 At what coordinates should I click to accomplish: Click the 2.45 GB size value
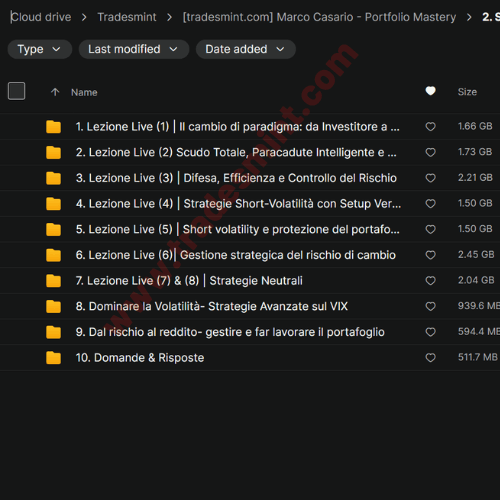[x=476, y=255]
